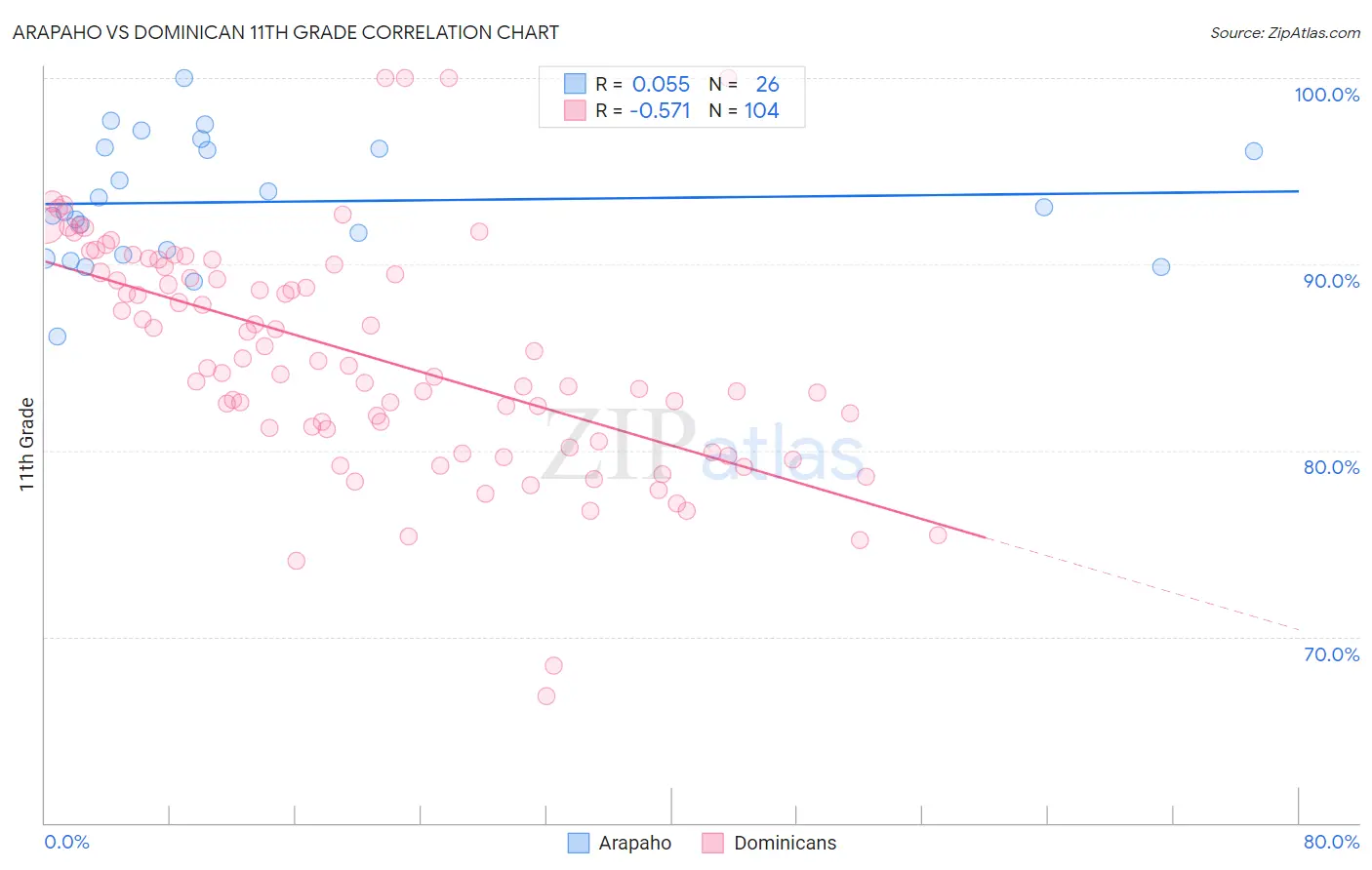
Task: Click the chart title text
Action: (286, 32)
